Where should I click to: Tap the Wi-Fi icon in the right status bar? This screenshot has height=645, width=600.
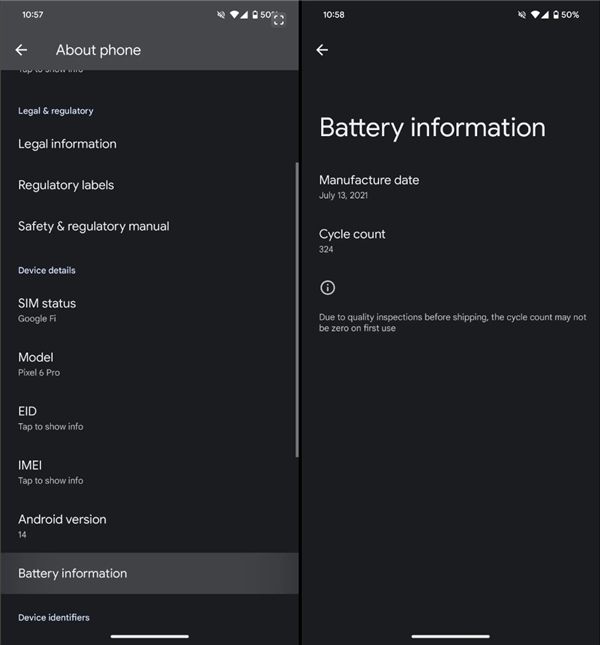tap(535, 15)
